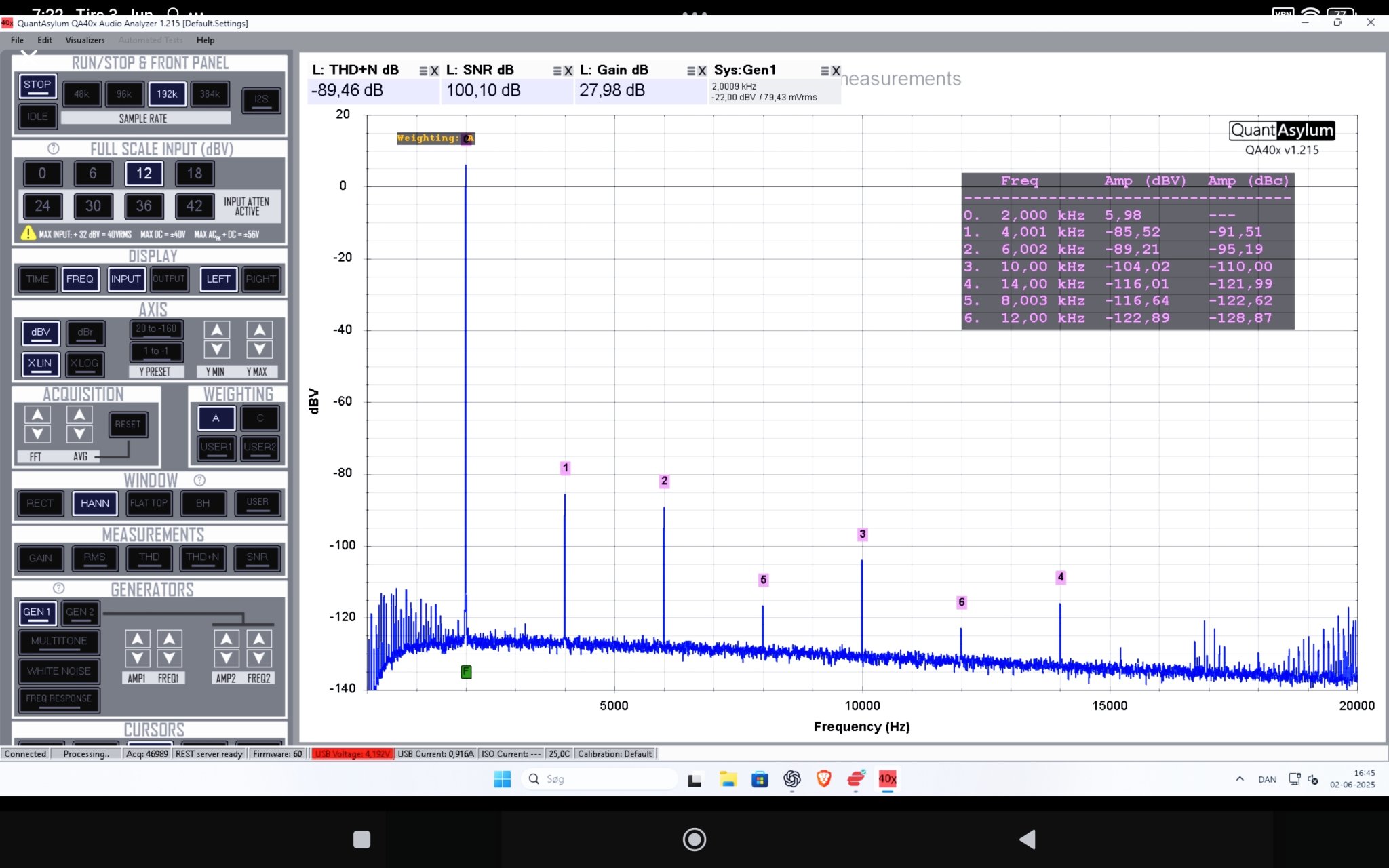1389x868 pixels.
Task: Start the WHITE NOISE generator
Action: [x=59, y=671]
